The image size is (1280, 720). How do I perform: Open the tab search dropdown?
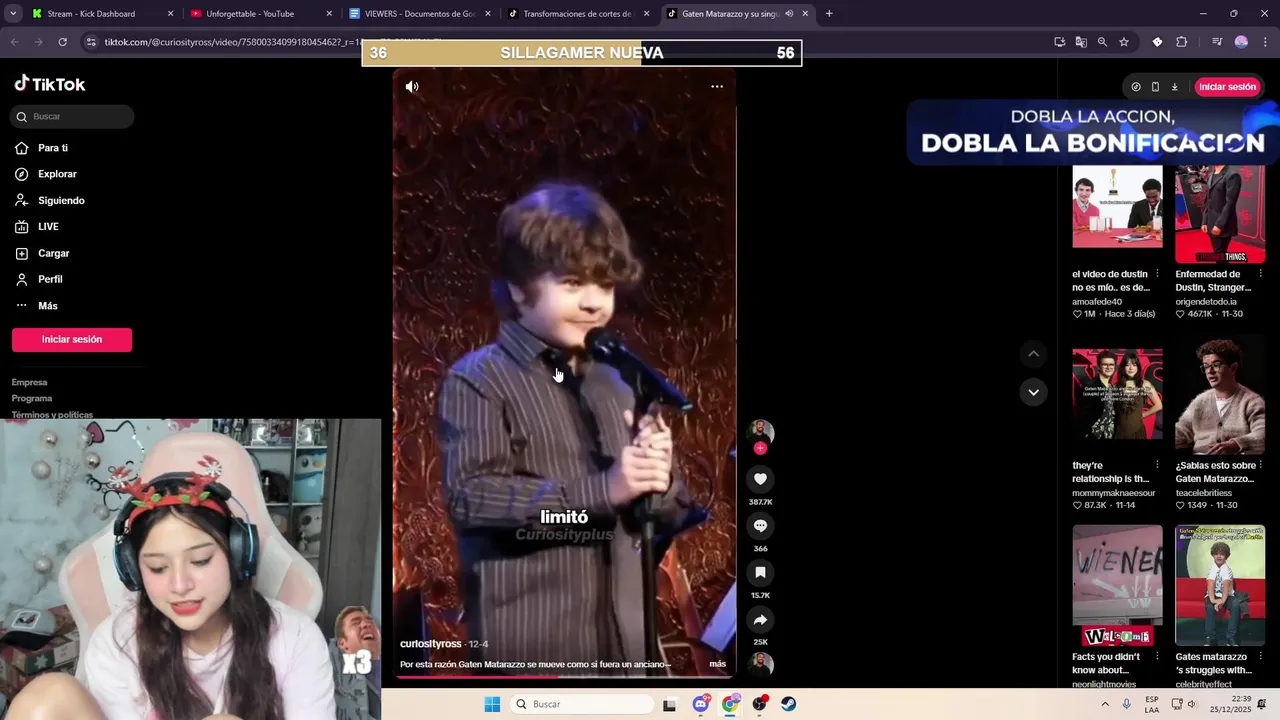point(13,14)
